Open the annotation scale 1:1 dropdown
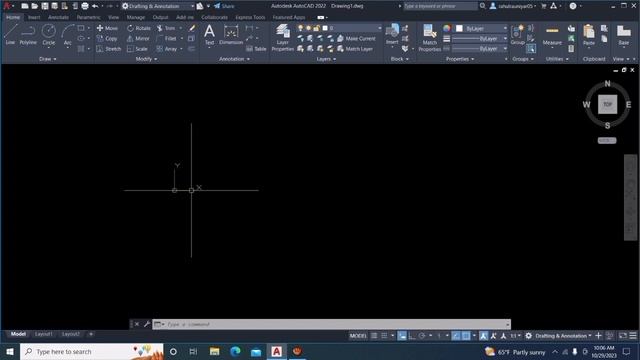The height and width of the screenshot is (360, 640). pyautogui.click(x=516, y=336)
